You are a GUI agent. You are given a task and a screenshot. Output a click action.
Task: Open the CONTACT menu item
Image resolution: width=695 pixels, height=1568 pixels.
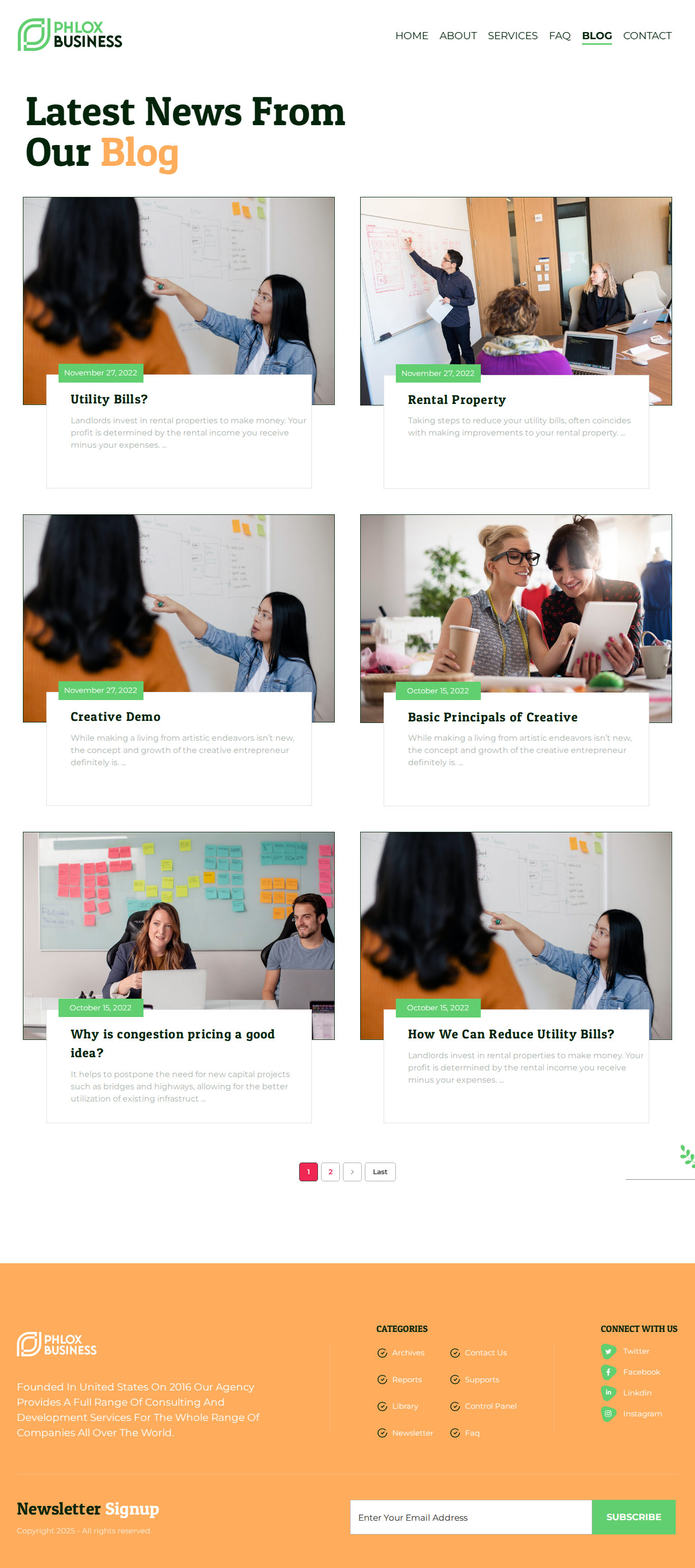(647, 36)
